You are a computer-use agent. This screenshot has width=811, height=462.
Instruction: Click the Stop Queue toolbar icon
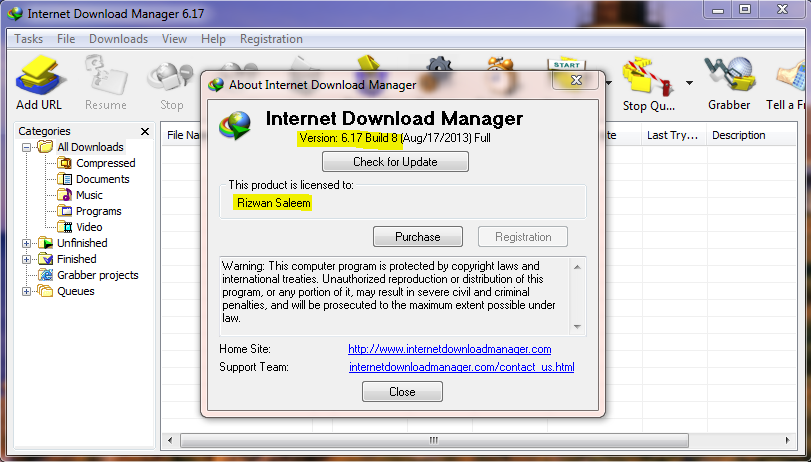(649, 84)
